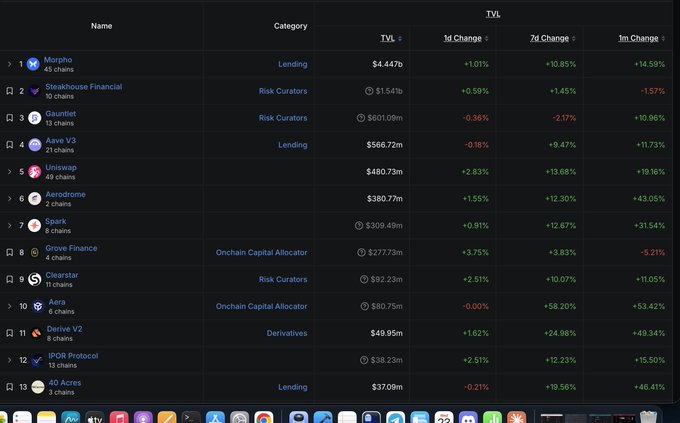
Task: Click the $49.95m TVL value
Action: [x=386, y=333]
